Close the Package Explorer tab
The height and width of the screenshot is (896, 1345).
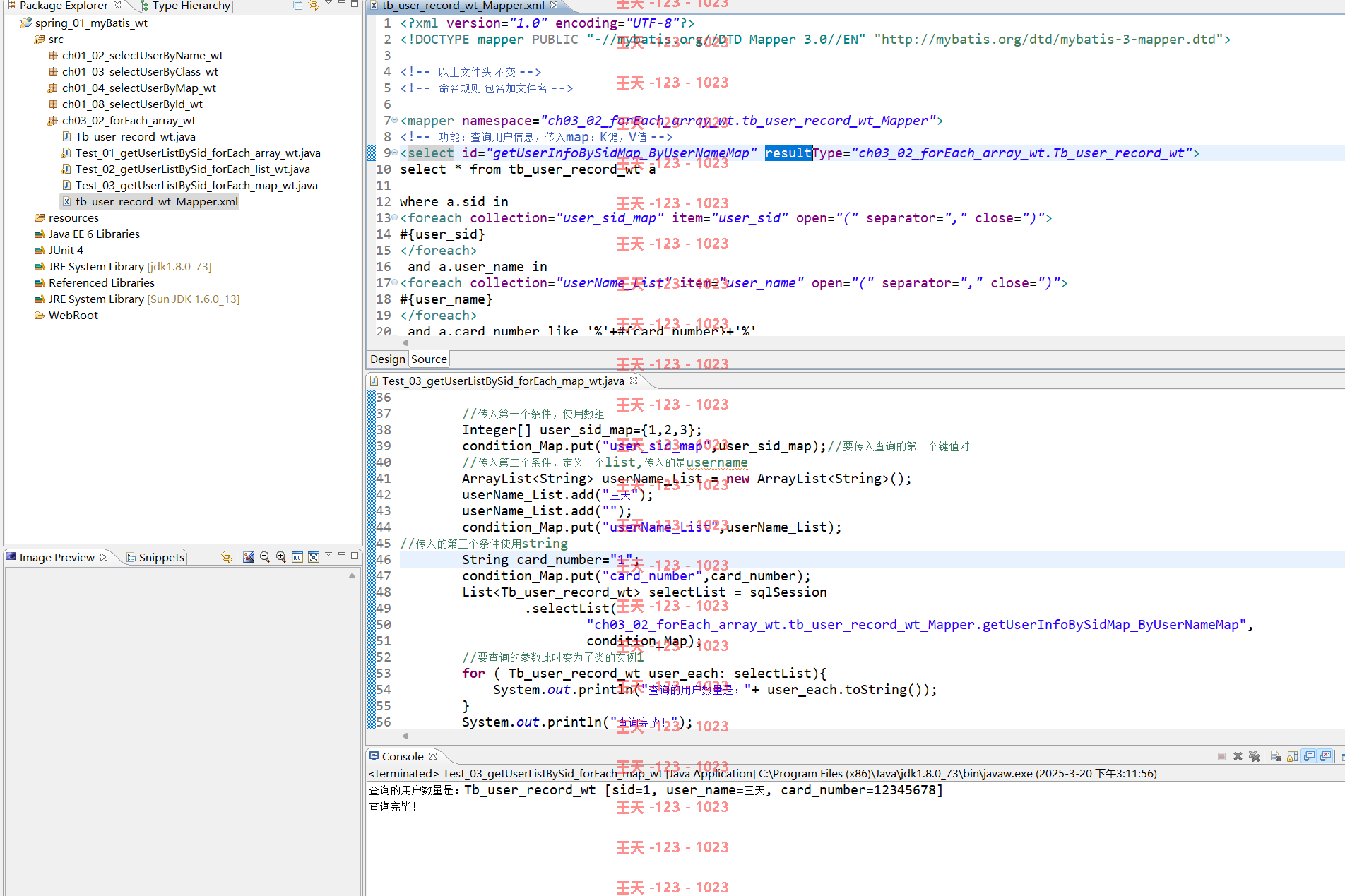tap(117, 5)
